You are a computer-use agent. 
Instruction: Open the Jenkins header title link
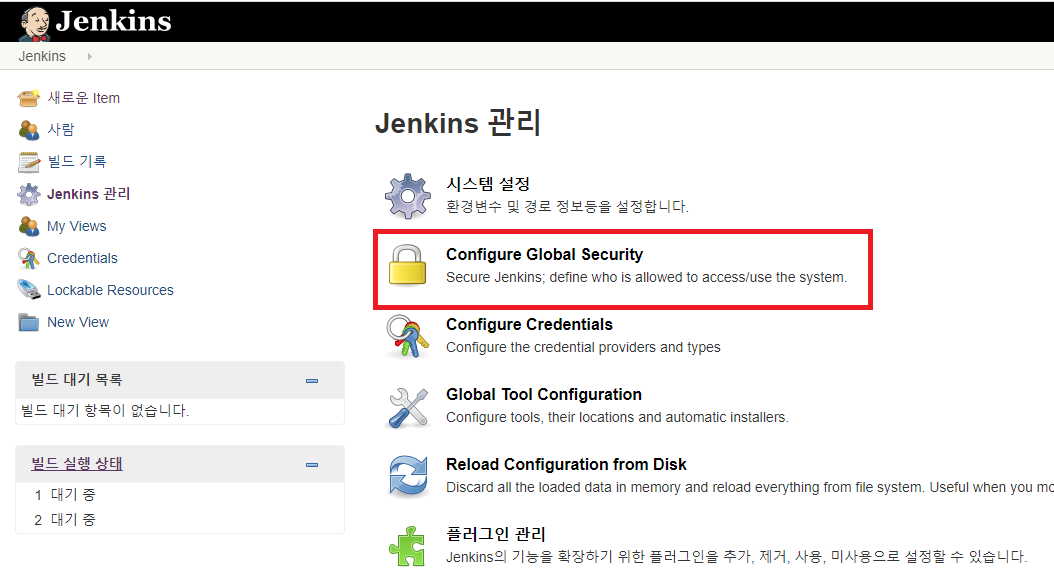point(113,22)
